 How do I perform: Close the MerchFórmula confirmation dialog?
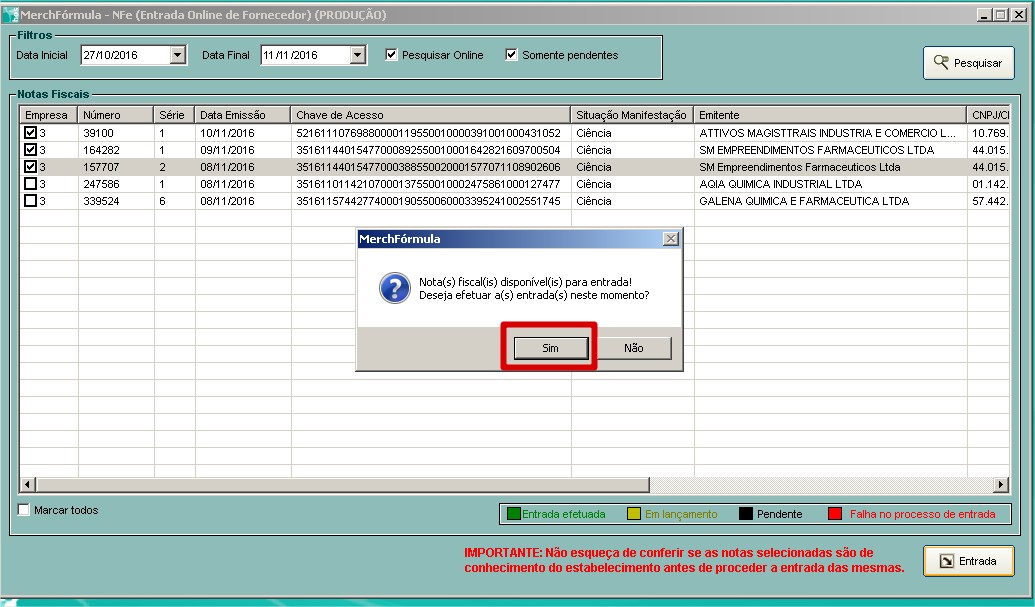pos(671,239)
